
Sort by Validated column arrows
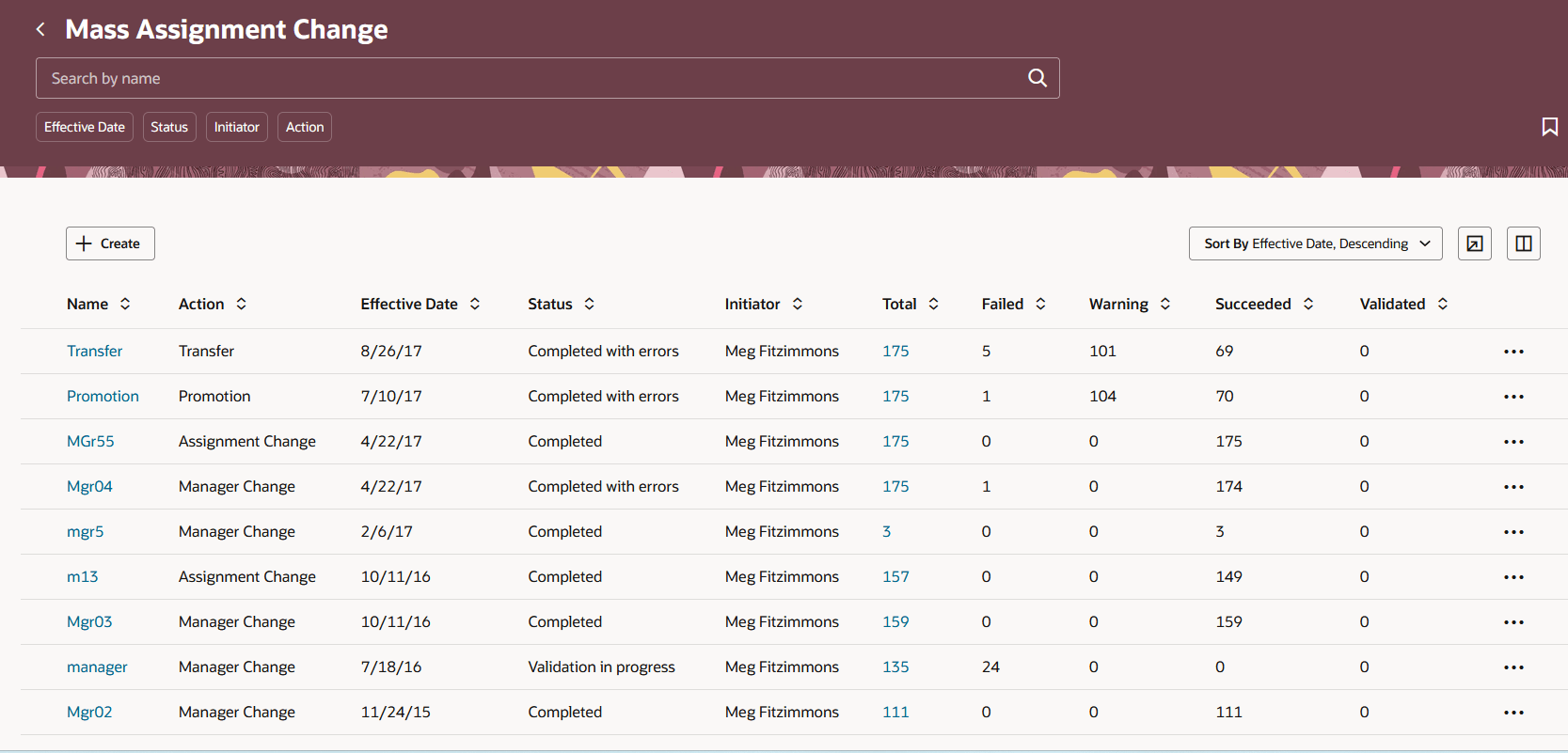(x=1443, y=304)
